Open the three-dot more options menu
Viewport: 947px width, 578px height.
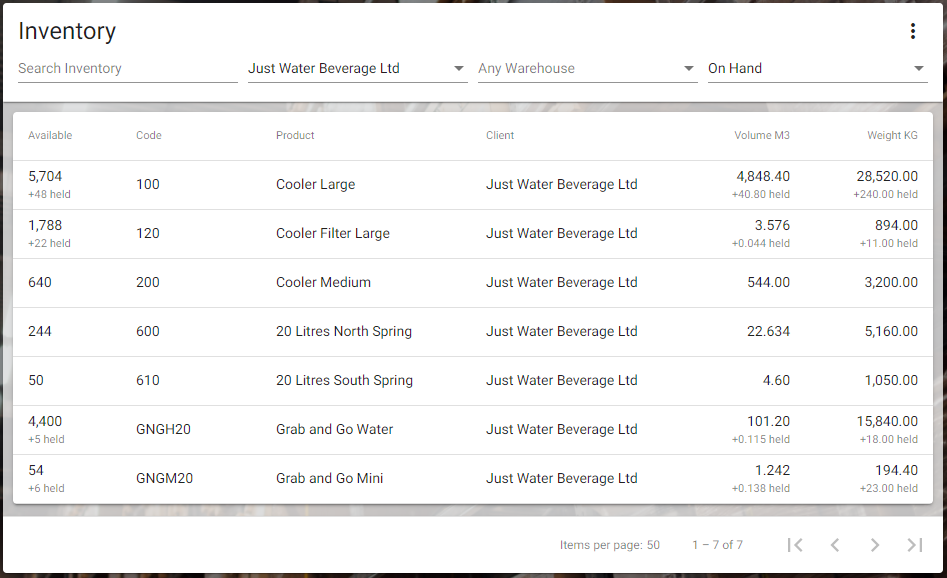[x=913, y=31]
